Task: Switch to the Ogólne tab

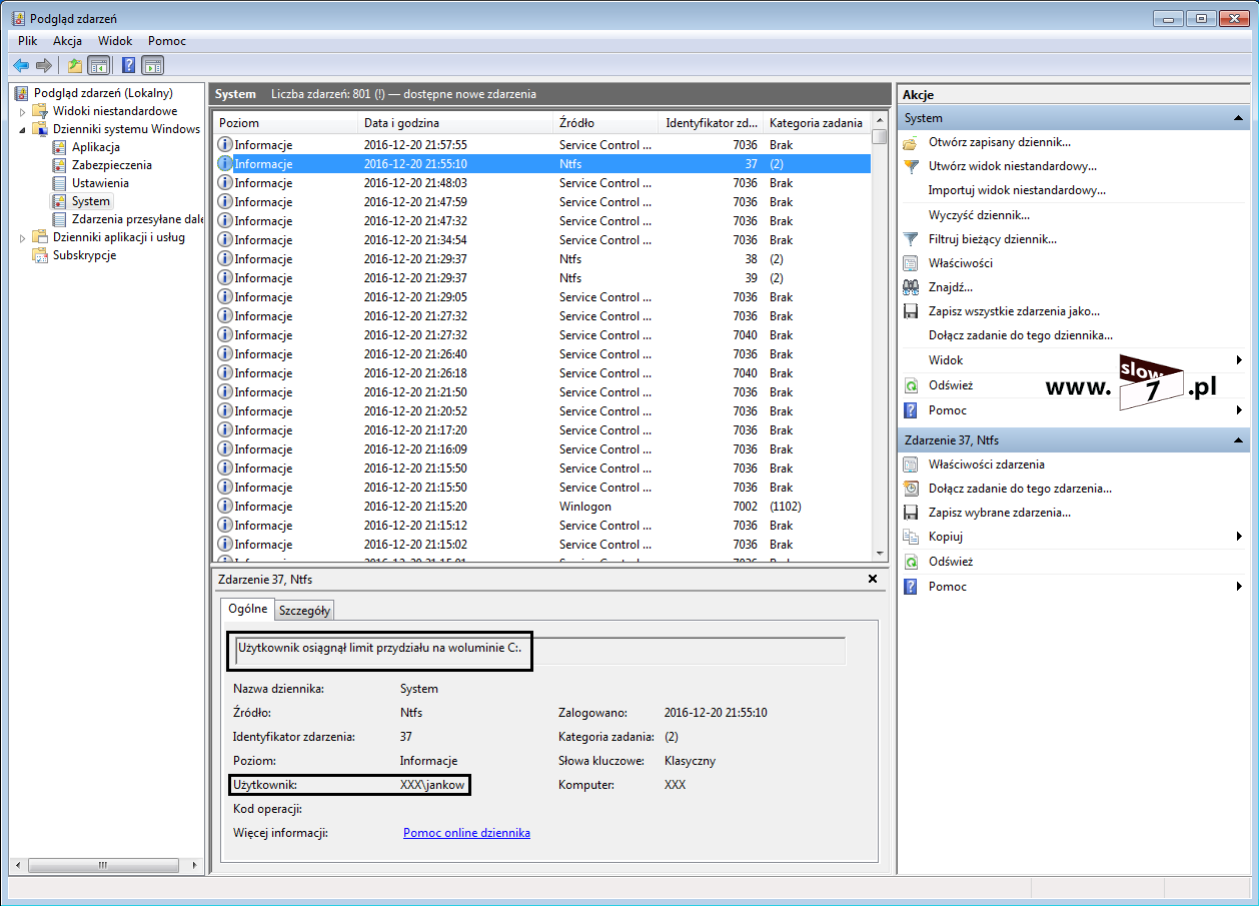Action: tap(248, 608)
